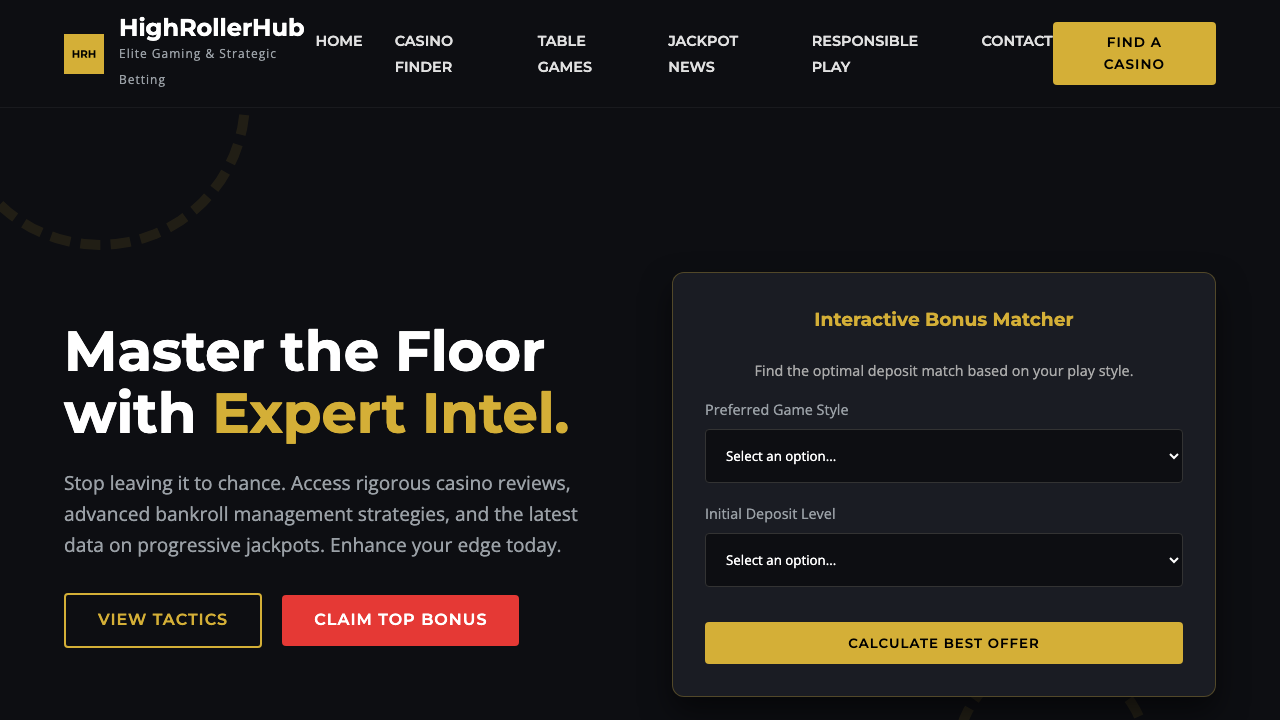Screen dimensions: 1280x720
Task: Click the 'Expert Intel.' highlighted headline text
Action: 389,413
